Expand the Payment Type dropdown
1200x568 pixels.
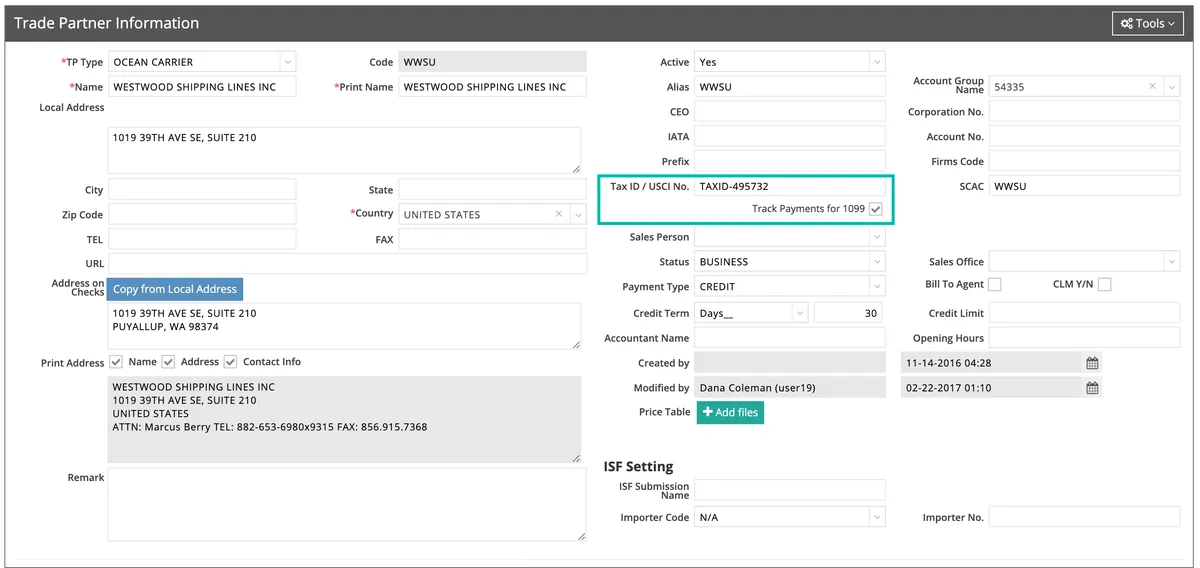[x=877, y=287]
